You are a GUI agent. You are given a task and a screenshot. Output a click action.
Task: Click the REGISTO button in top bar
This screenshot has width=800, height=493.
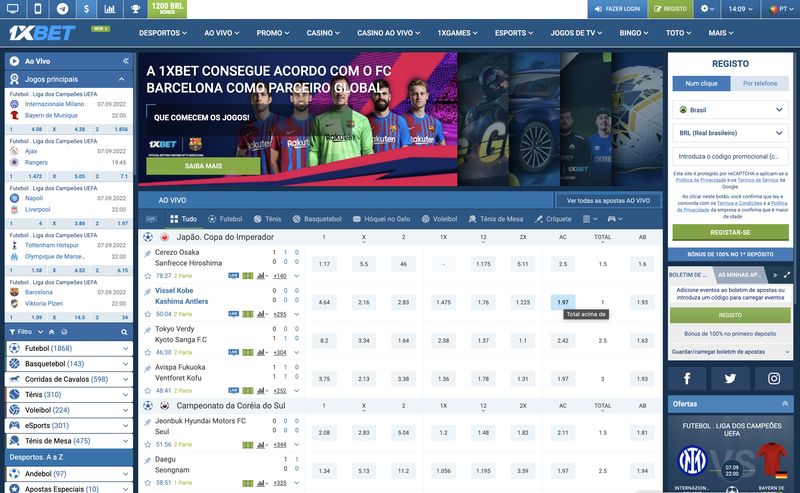(x=670, y=9)
